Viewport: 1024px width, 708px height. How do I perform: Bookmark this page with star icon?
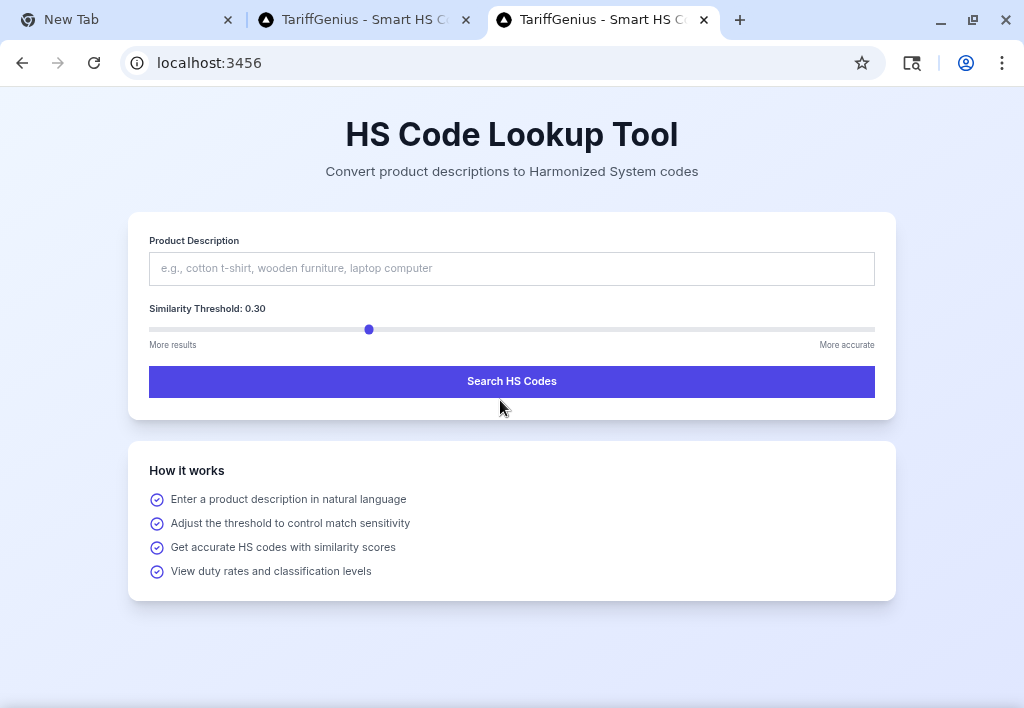(862, 63)
